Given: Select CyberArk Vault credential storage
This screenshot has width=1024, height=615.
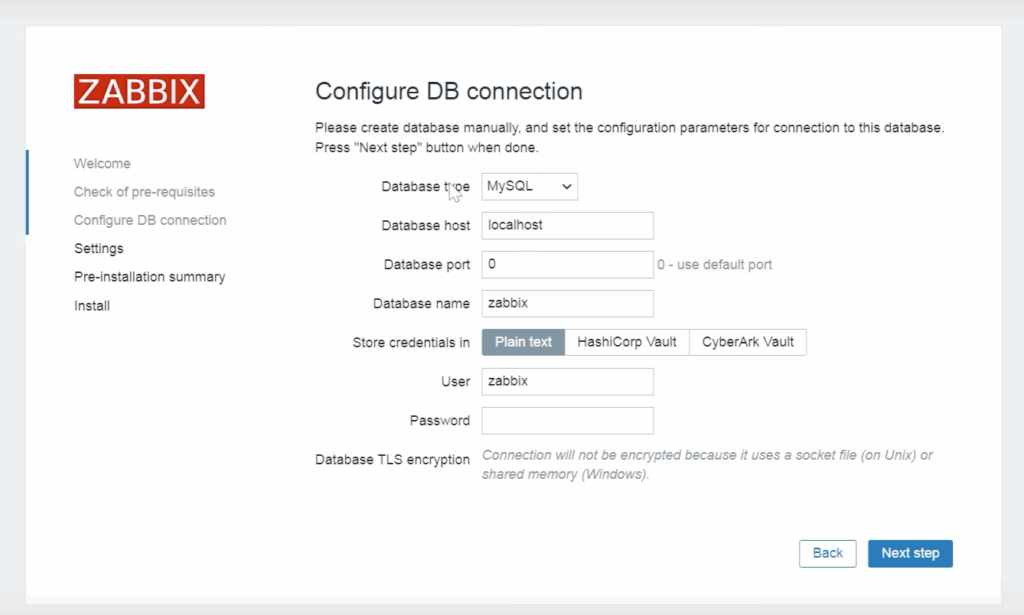Looking at the screenshot, I should (x=748, y=342).
